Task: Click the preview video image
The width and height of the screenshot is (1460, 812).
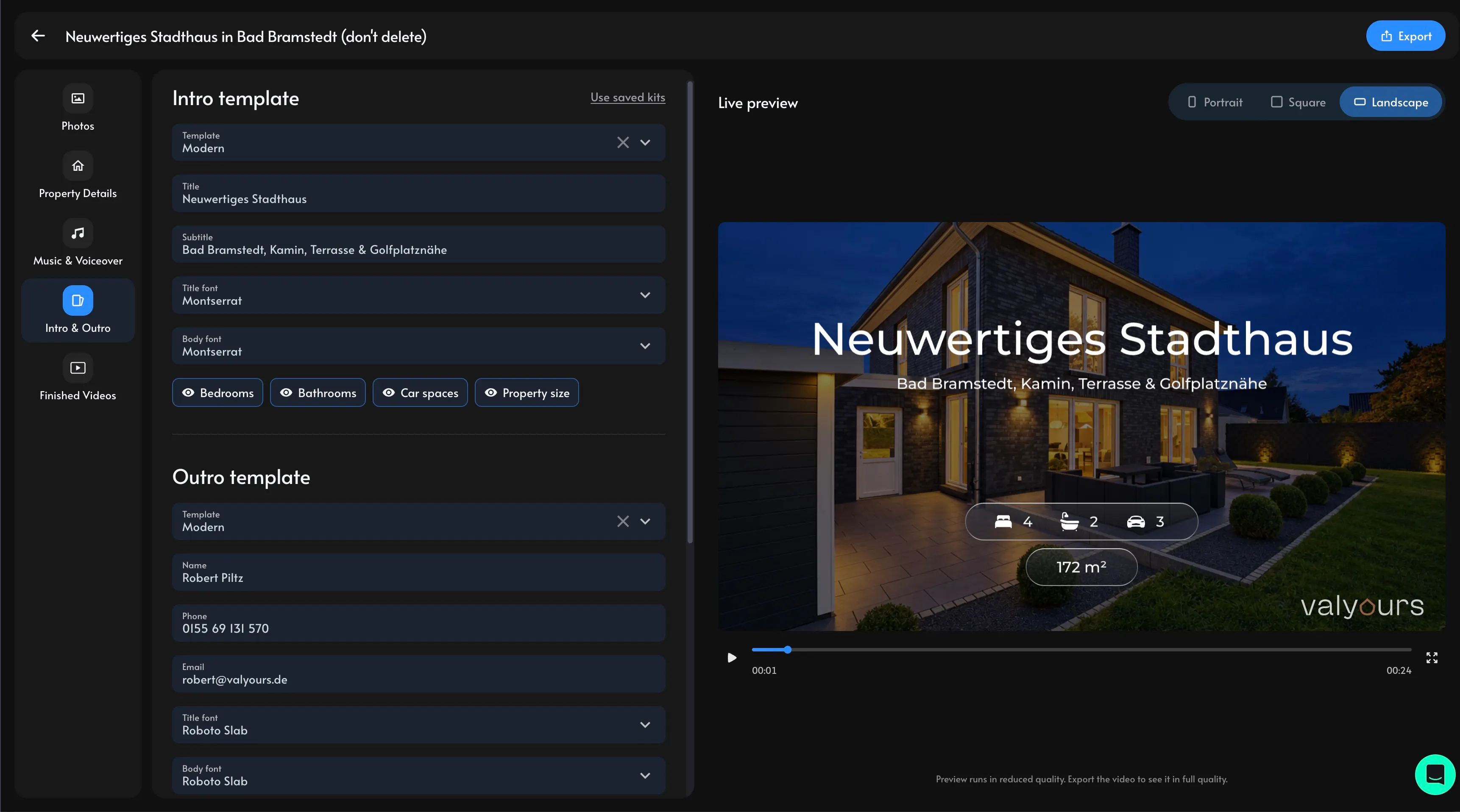Action: [1081, 426]
